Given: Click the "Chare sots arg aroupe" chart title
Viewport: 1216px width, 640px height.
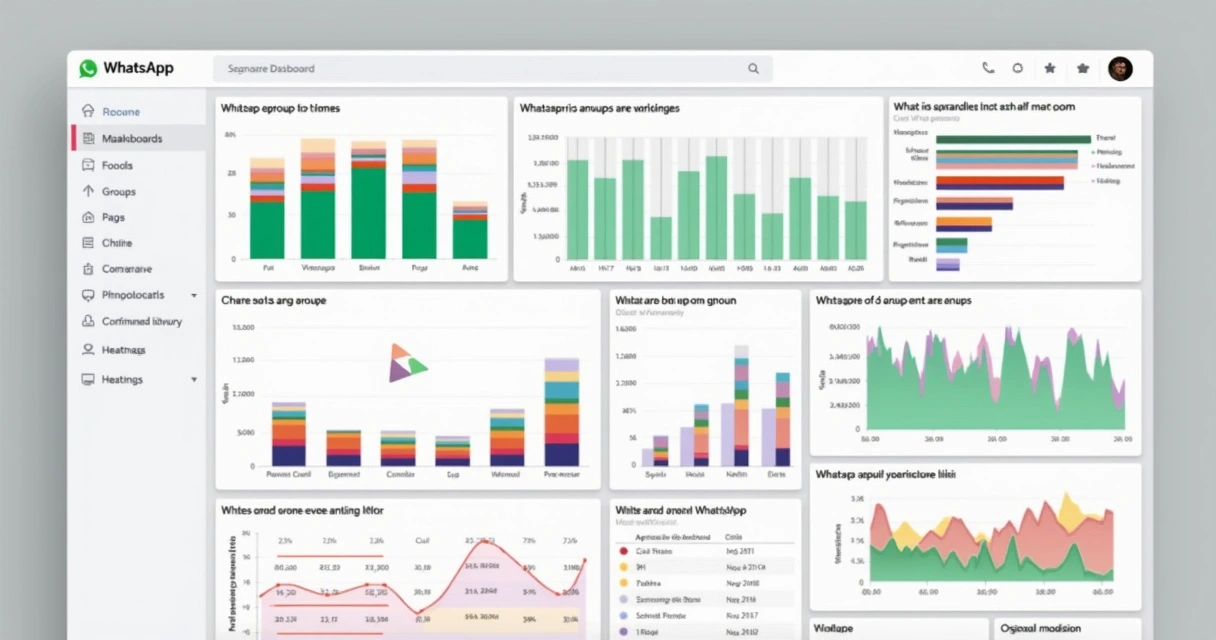Looking at the screenshot, I should pyautogui.click(x=274, y=300).
